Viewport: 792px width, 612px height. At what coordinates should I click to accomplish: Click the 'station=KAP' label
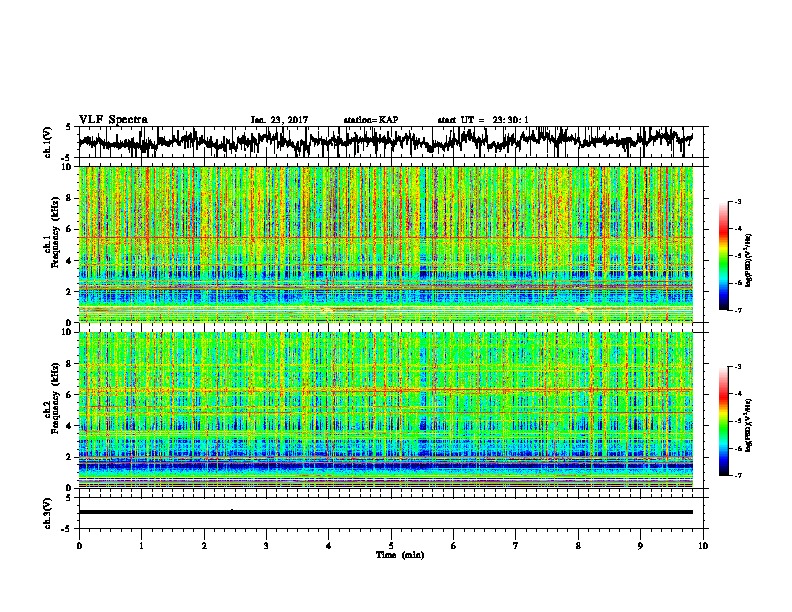click(371, 120)
